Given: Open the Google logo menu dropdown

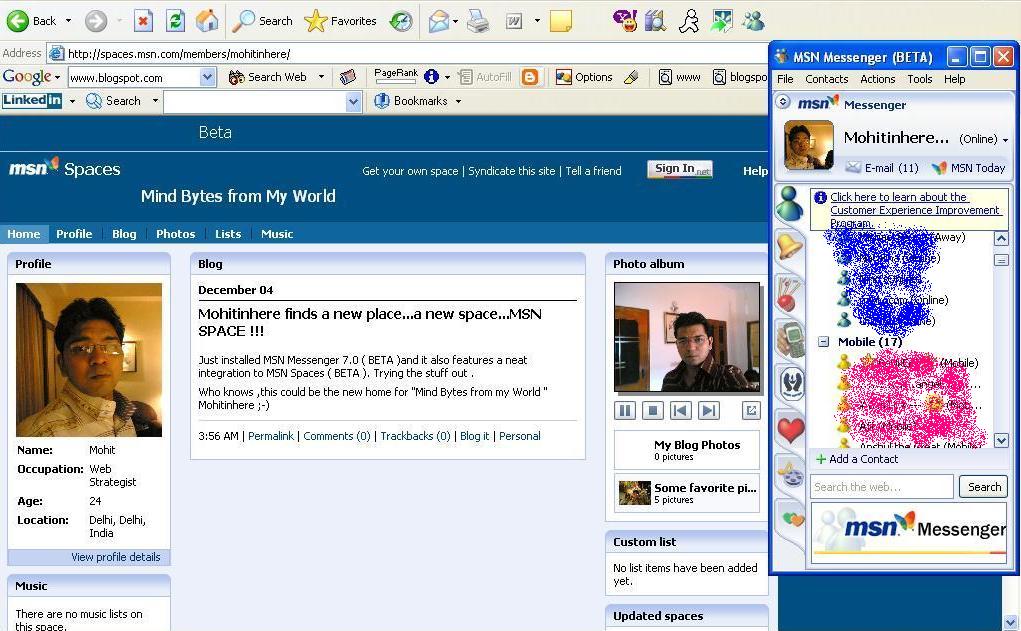Looking at the screenshot, I should pos(57,77).
